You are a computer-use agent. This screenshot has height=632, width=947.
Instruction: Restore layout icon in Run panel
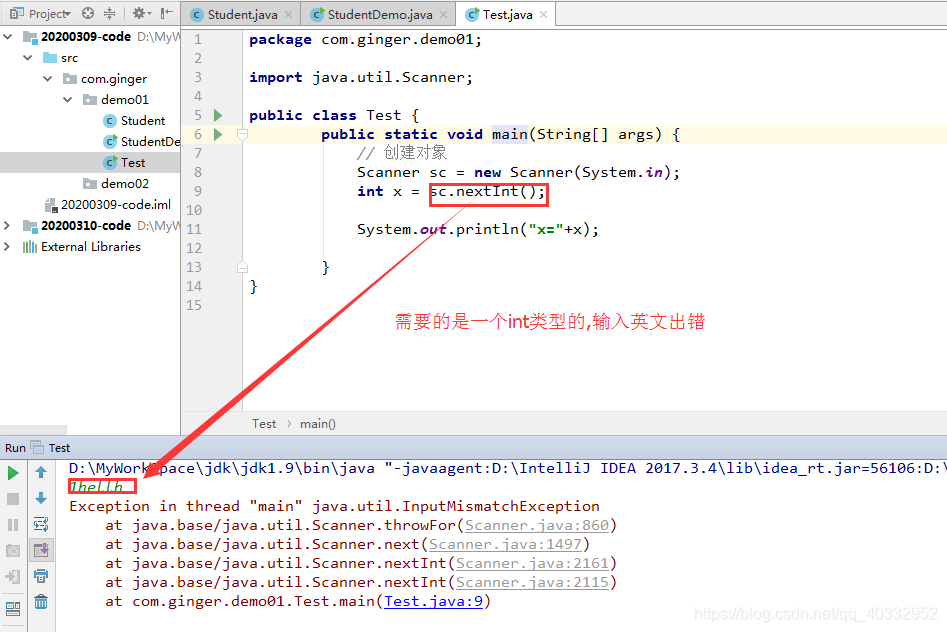click(x=13, y=608)
